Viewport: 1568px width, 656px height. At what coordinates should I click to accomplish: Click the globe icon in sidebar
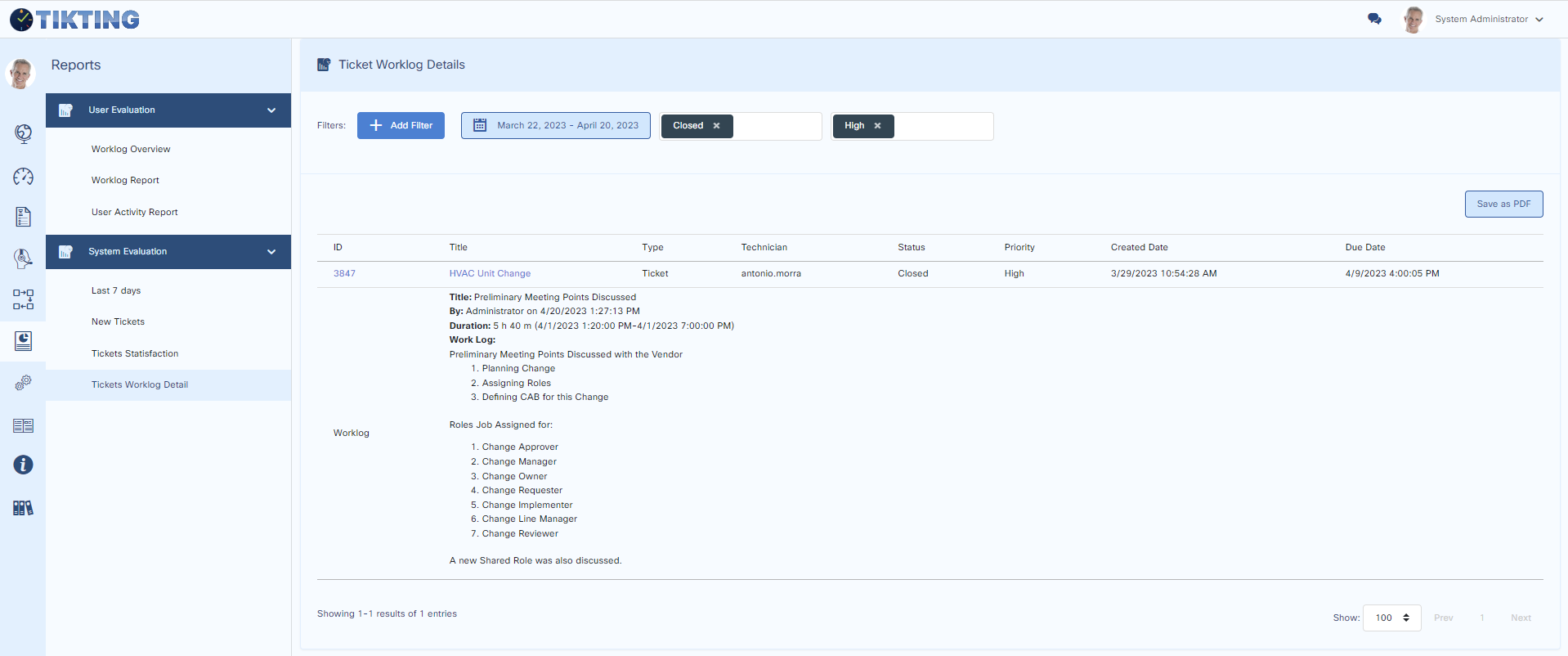coord(23,133)
